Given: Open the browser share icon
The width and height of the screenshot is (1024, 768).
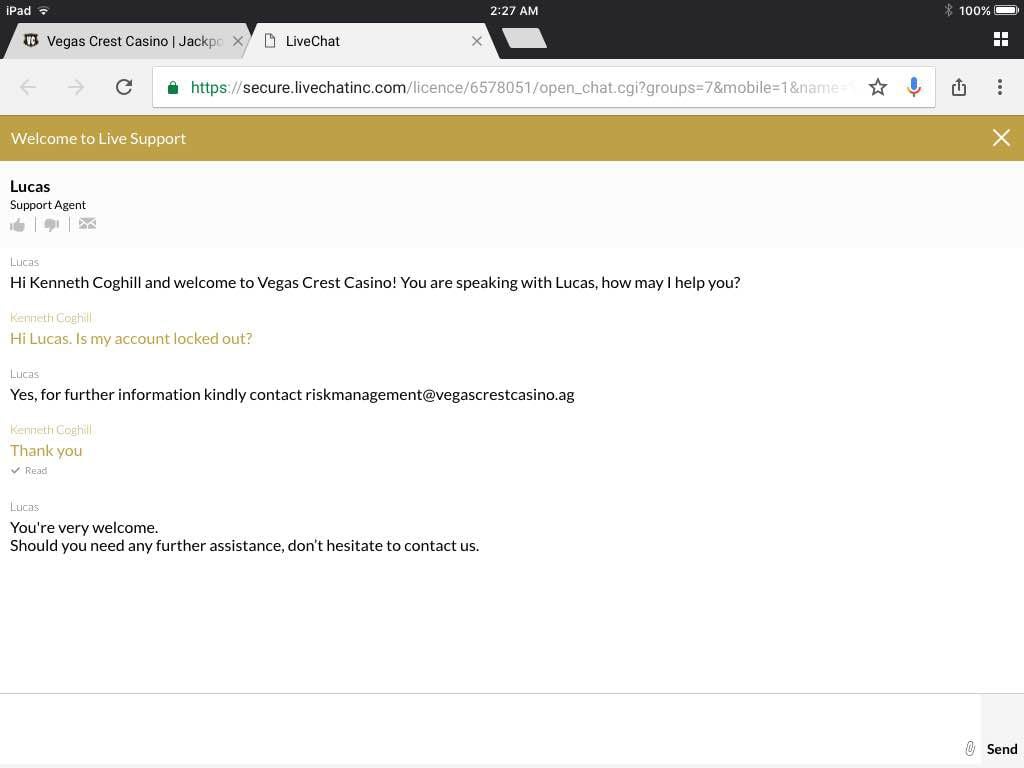Looking at the screenshot, I should 959,87.
